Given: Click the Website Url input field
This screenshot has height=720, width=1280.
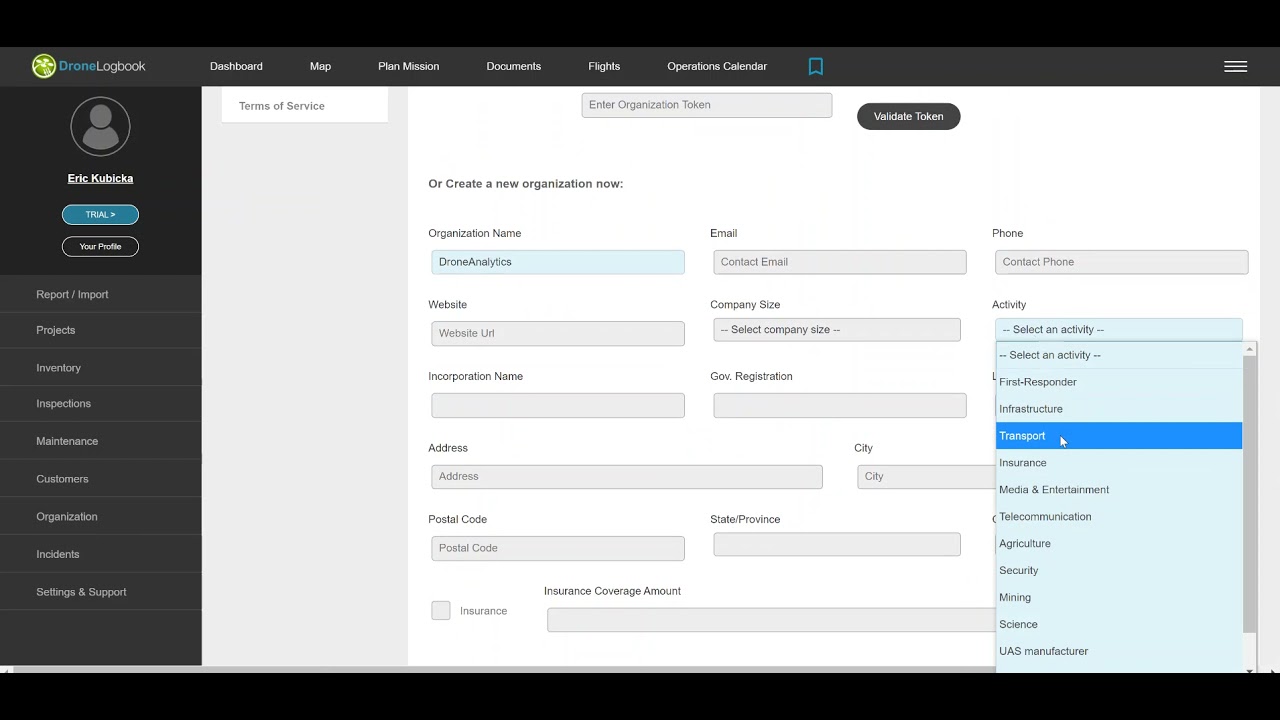Looking at the screenshot, I should (558, 333).
